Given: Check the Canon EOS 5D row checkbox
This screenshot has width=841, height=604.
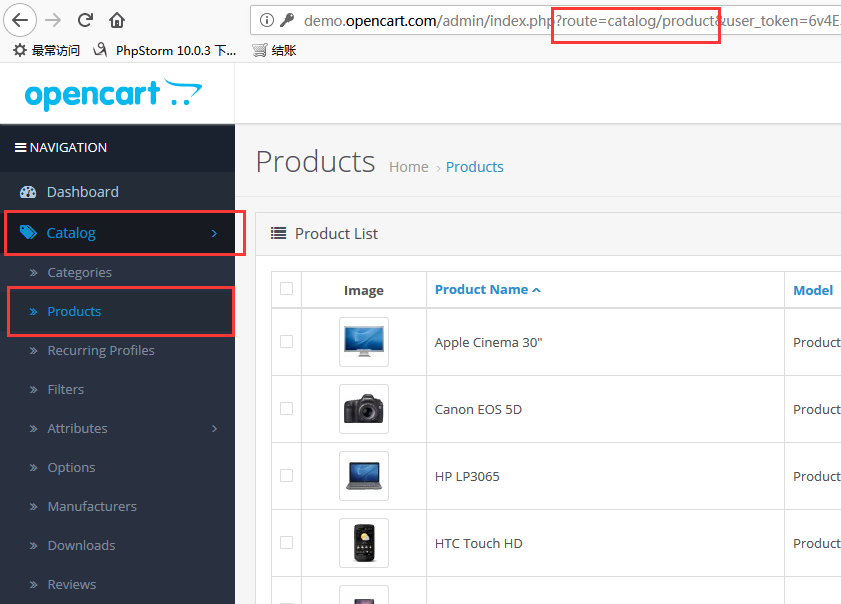Looking at the screenshot, I should pos(286,409).
